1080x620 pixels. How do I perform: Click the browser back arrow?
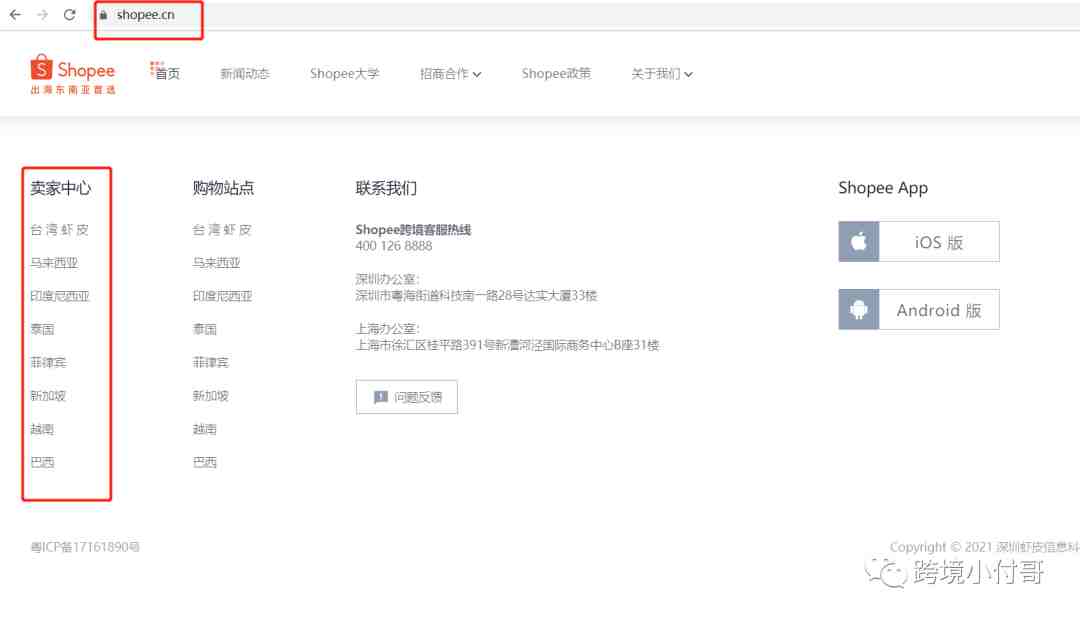pos(15,14)
